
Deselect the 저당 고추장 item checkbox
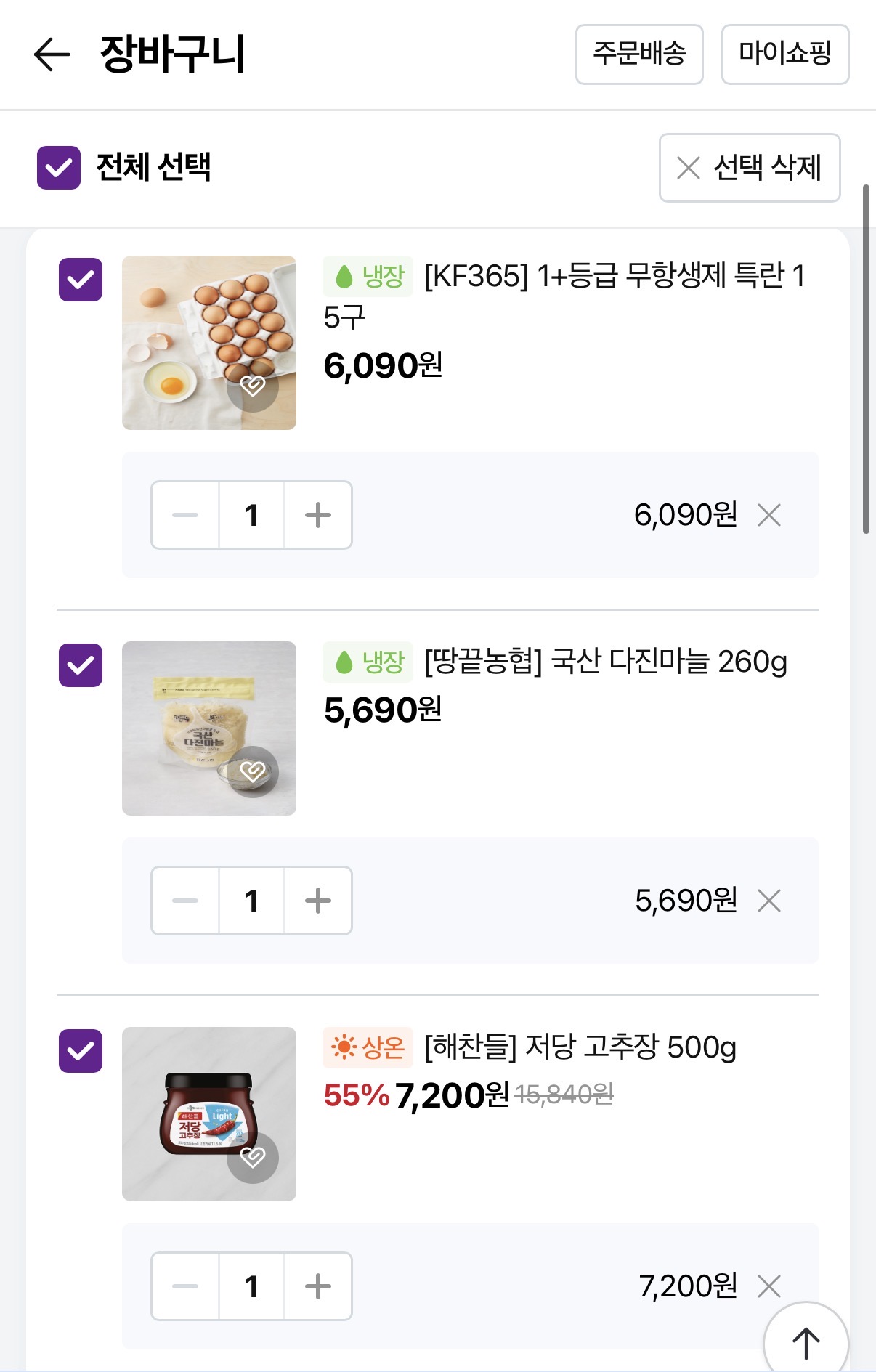pos(81,1051)
